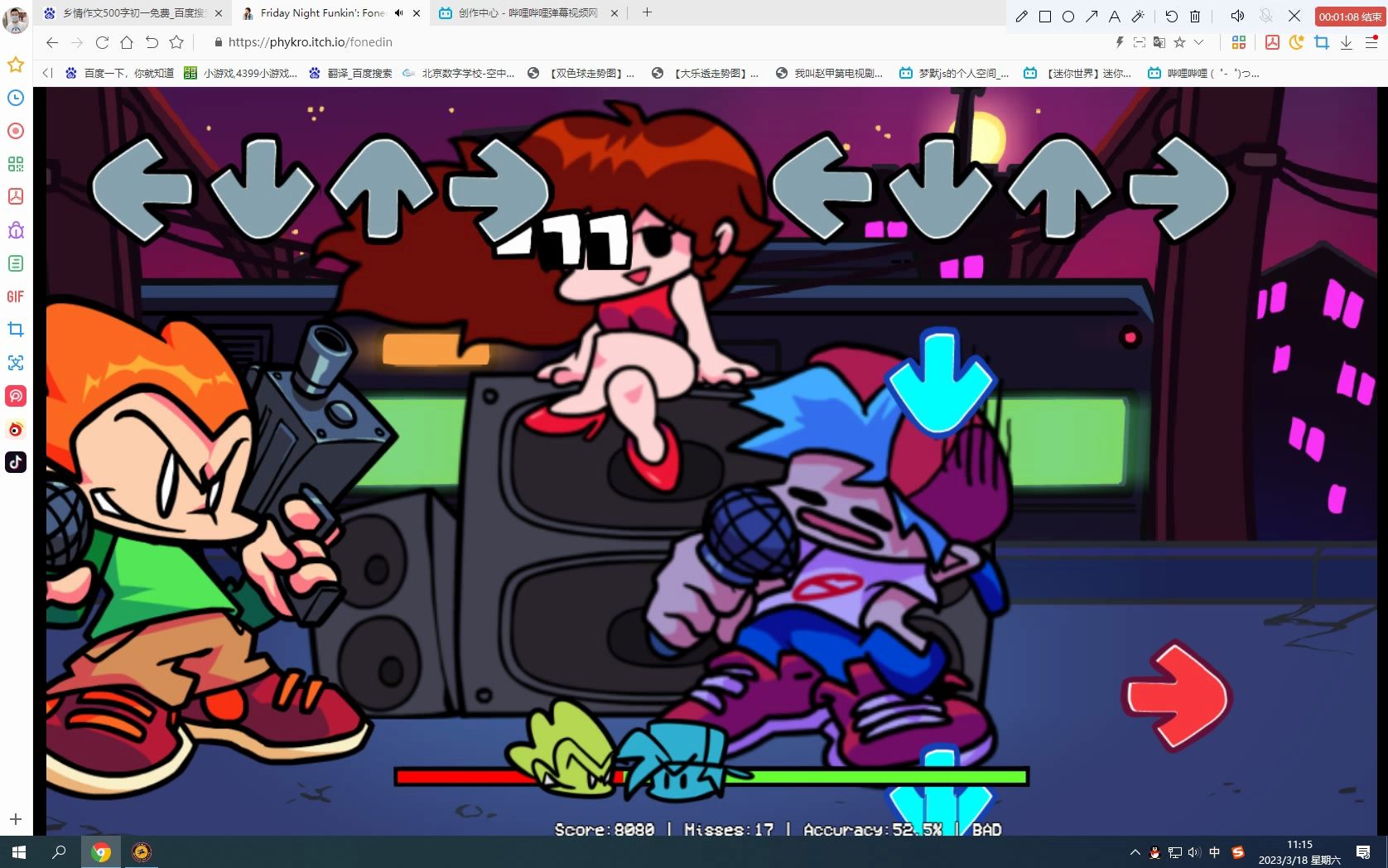
Task: Restore the recently closed tab
Action: (x=152, y=42)
